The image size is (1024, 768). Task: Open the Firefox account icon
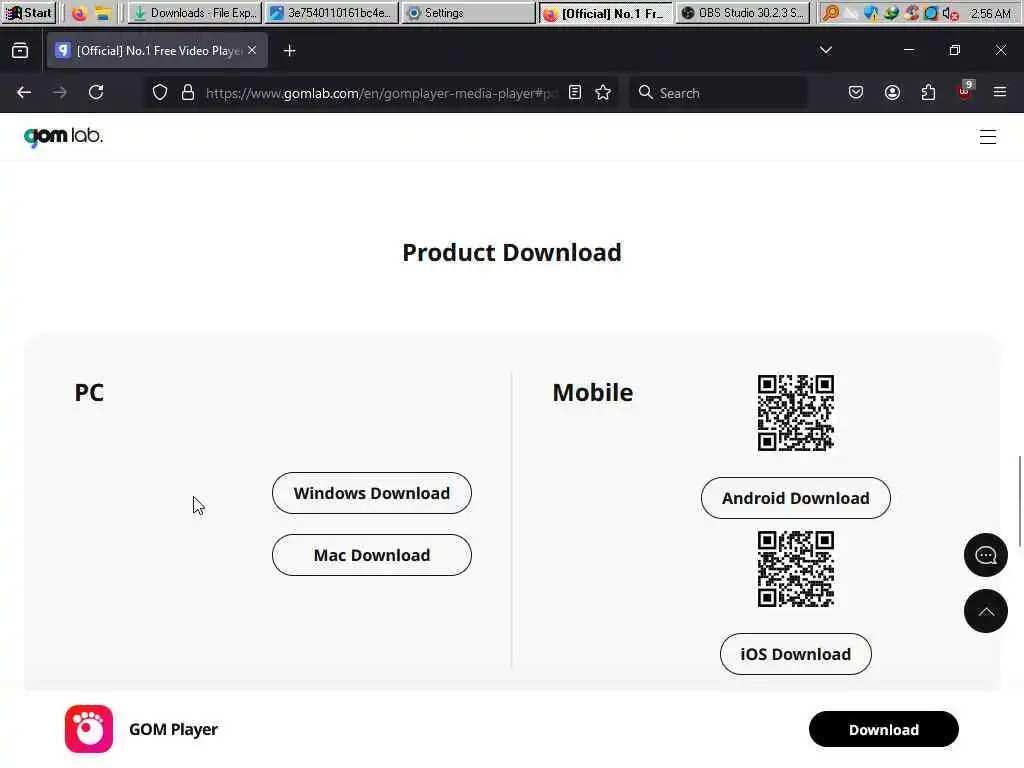pos(892,93)
